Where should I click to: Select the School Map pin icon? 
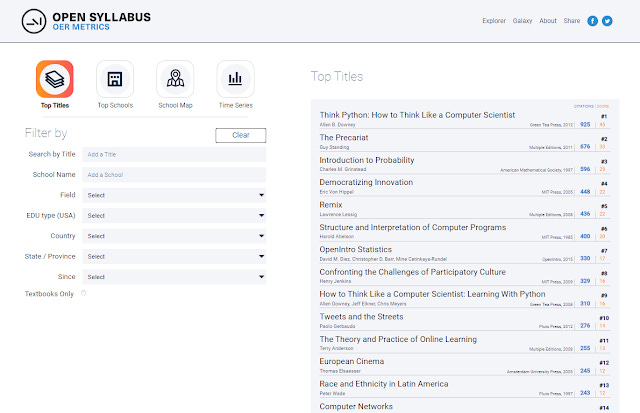coord(175,79)
